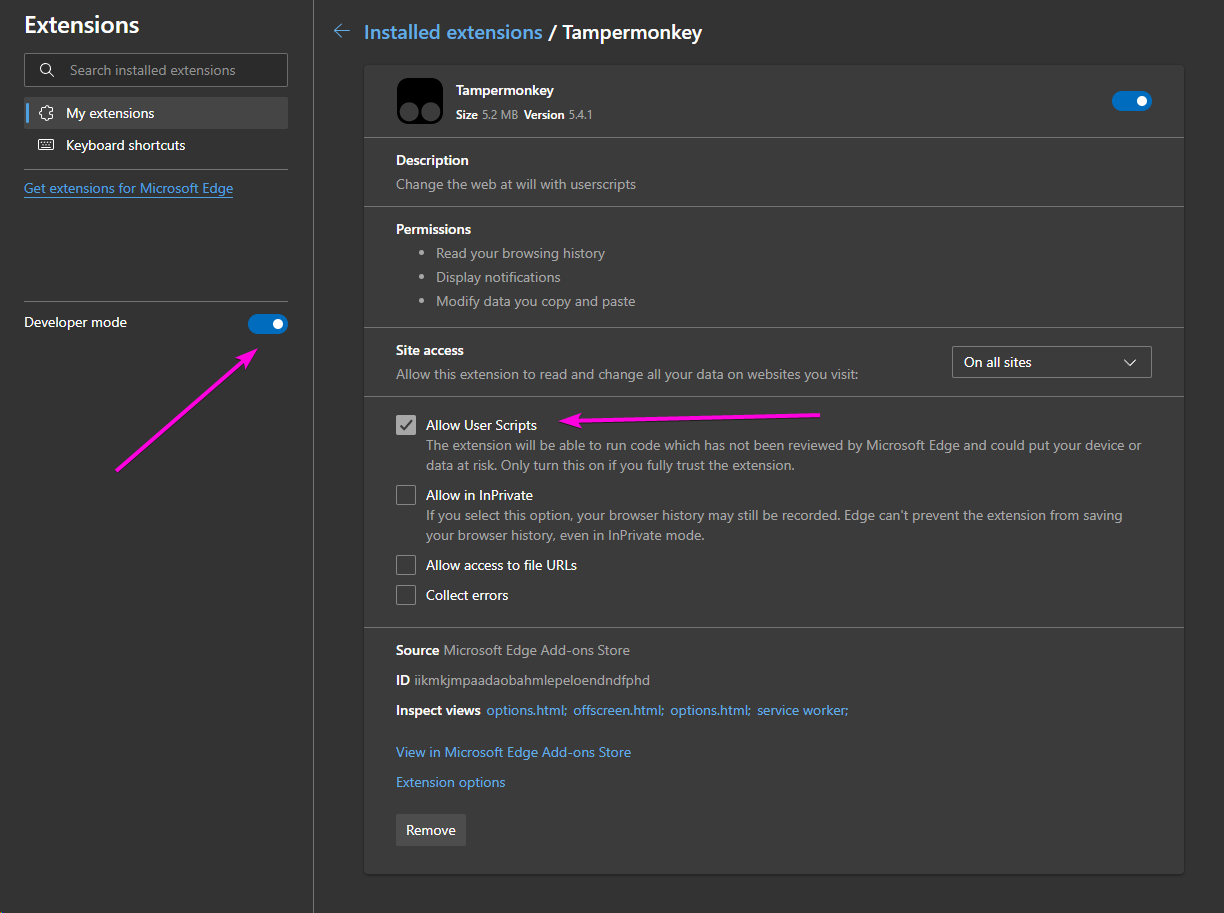This screenshot has width=1224, height=913.
Task: Inspect the first options.html view
Action: [x=527, y=710]
